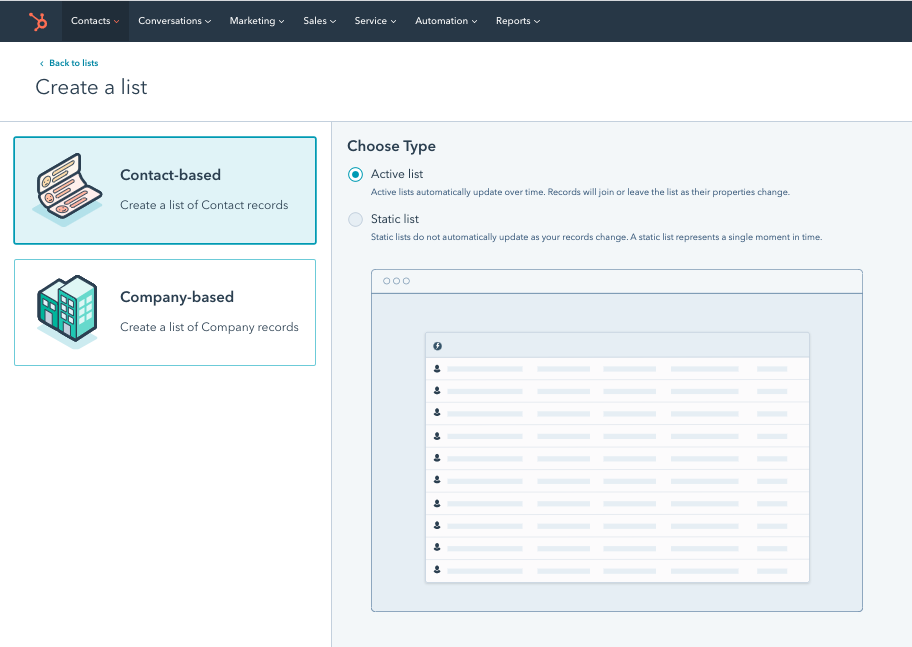This screenshot has height=647, width=912.
Task: Click the person icon midway down the preview table
Action: coord(437,457)
